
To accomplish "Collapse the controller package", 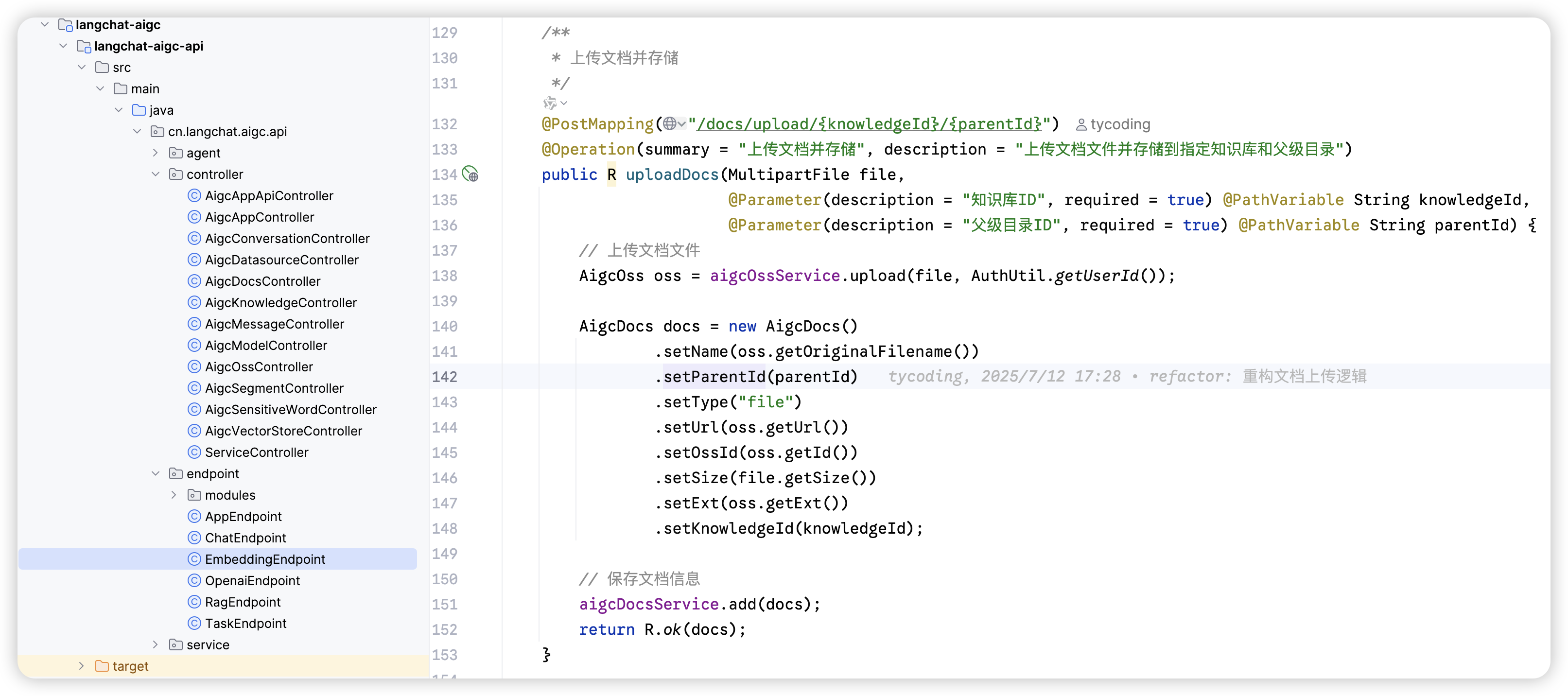I will [x=155, y=175].
